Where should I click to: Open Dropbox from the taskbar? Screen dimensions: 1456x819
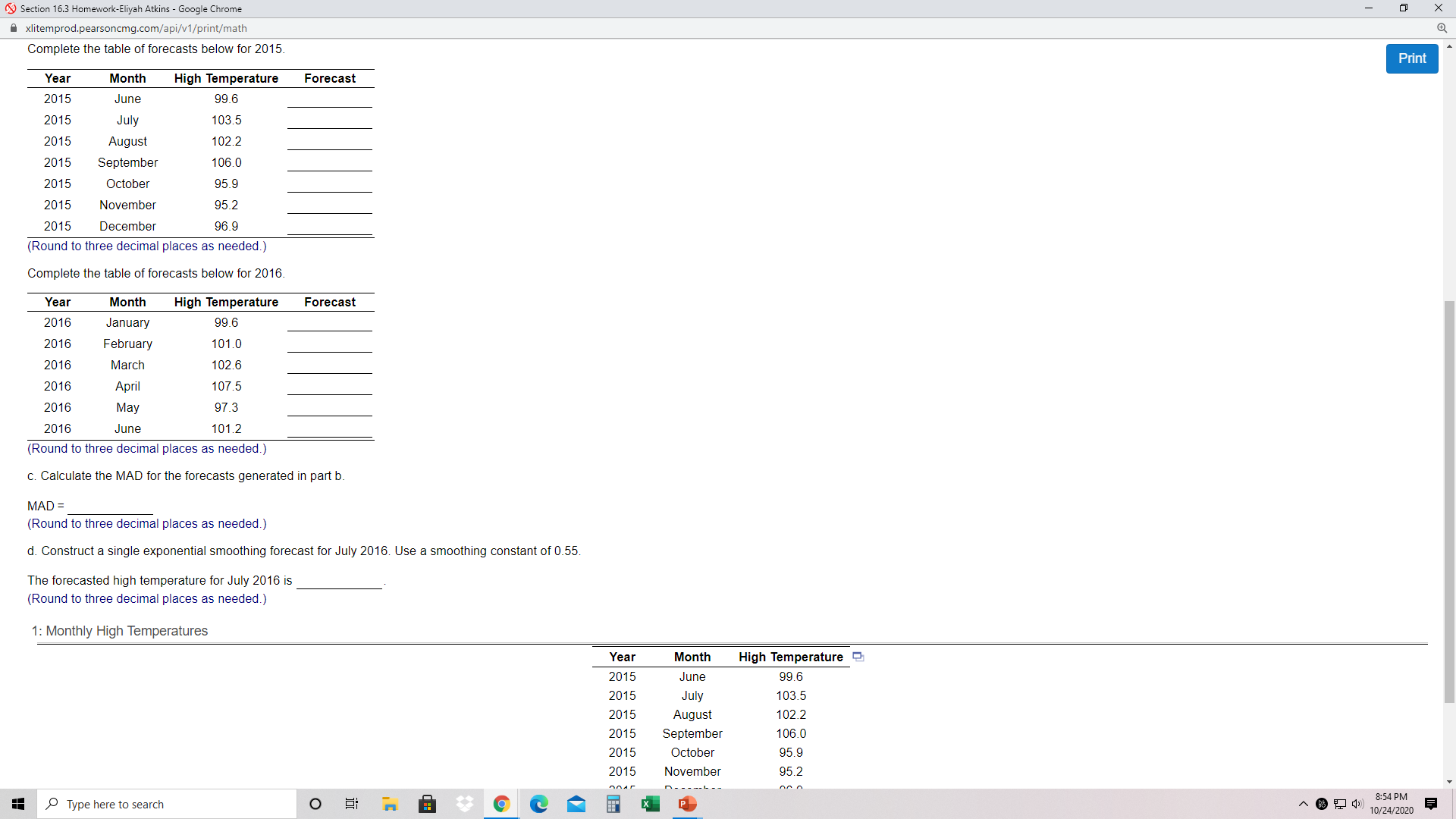coord(464,804)
